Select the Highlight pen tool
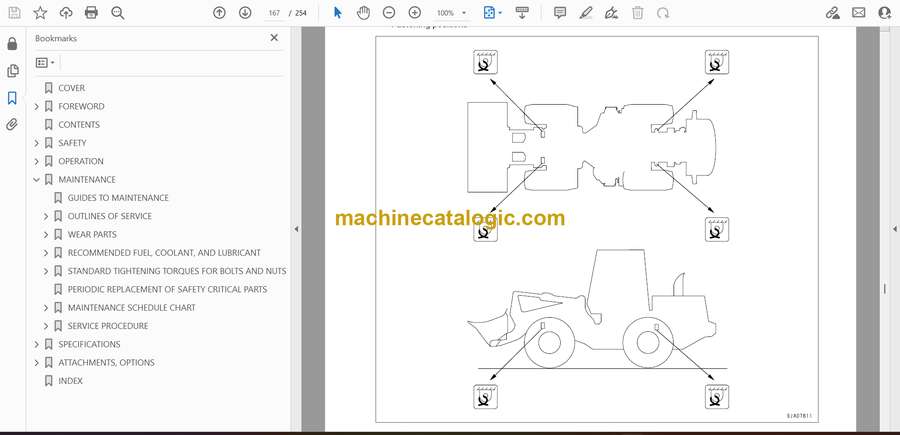This screenshot has height=435, width=900. pyautogui.click(x=586, y=13)
